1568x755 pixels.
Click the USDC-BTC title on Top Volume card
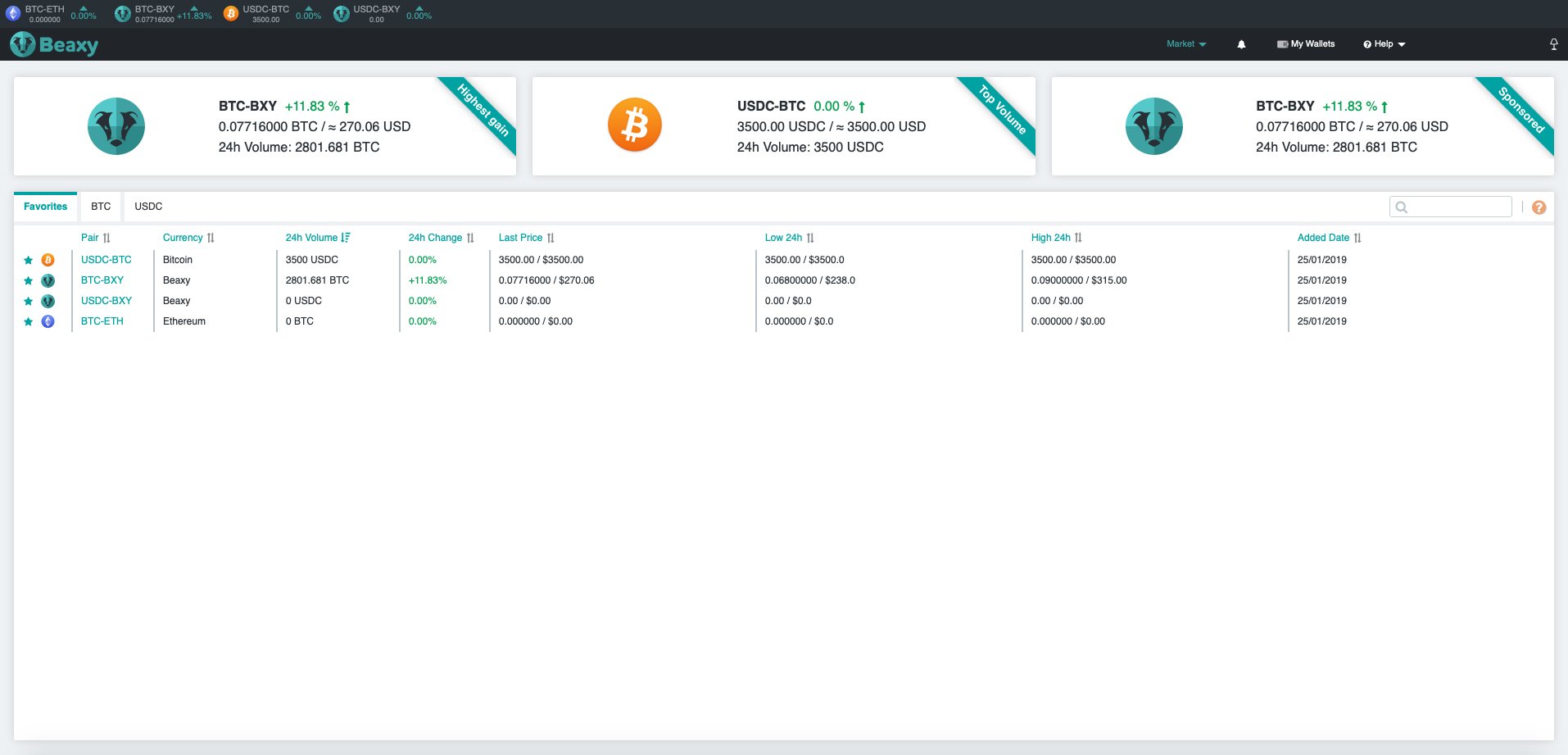[x=771, y=107]
